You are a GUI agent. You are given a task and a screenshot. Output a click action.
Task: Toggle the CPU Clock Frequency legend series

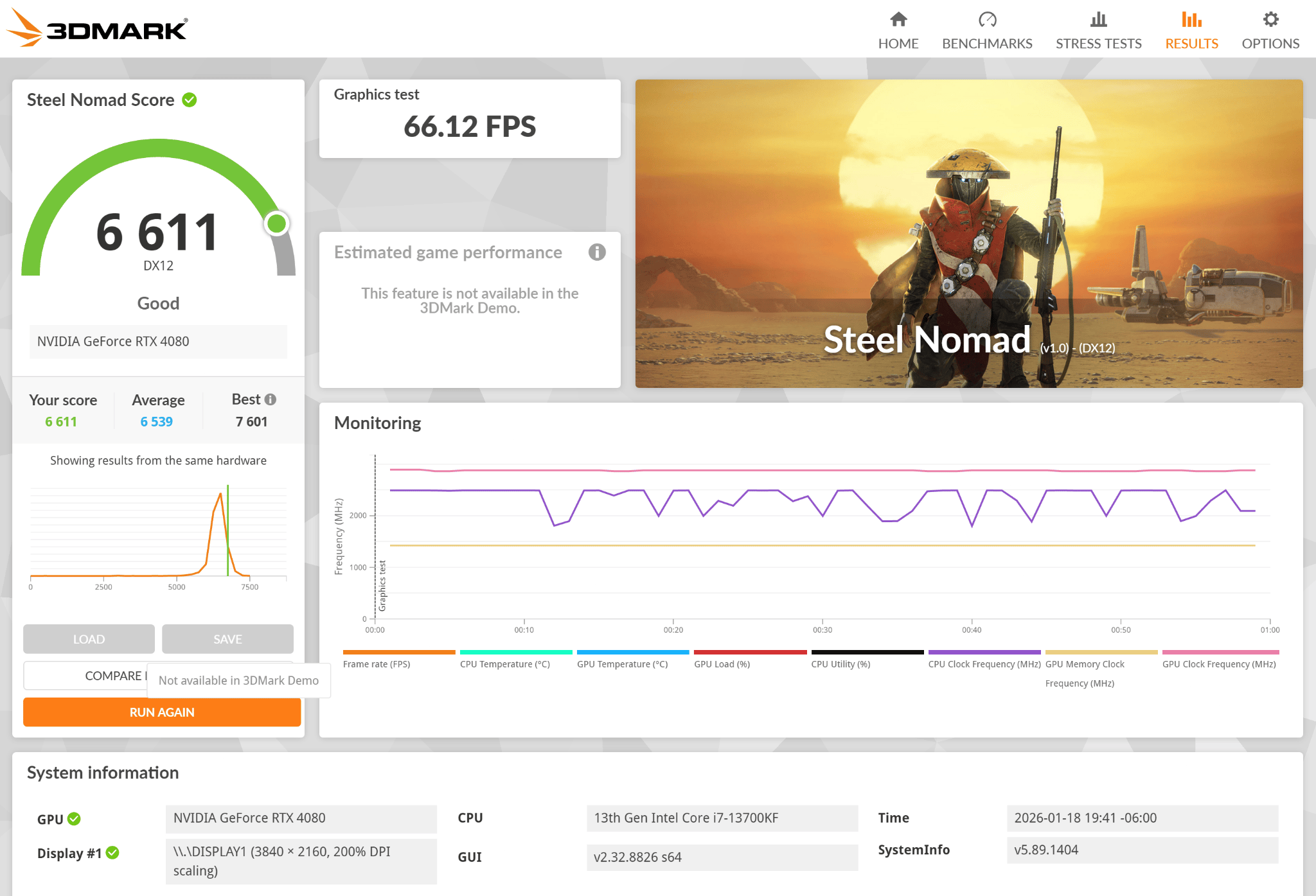pos(984,664)
